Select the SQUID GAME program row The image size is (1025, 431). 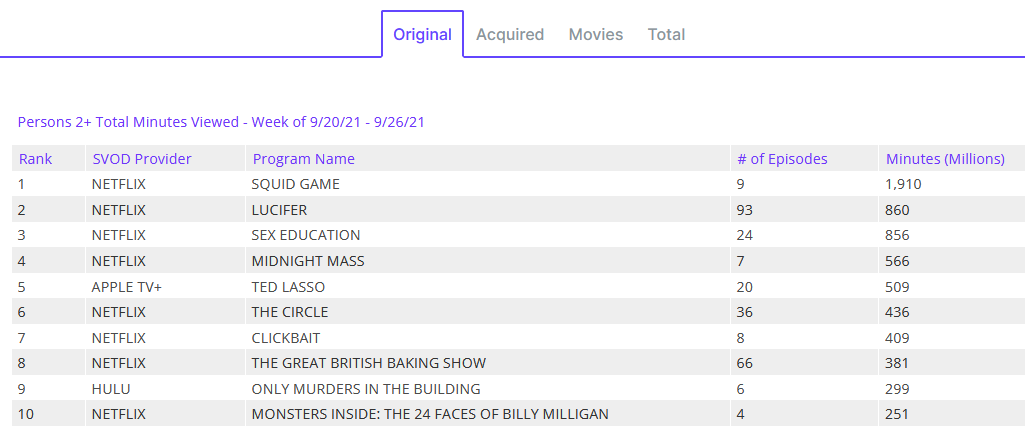click(296, 184)
